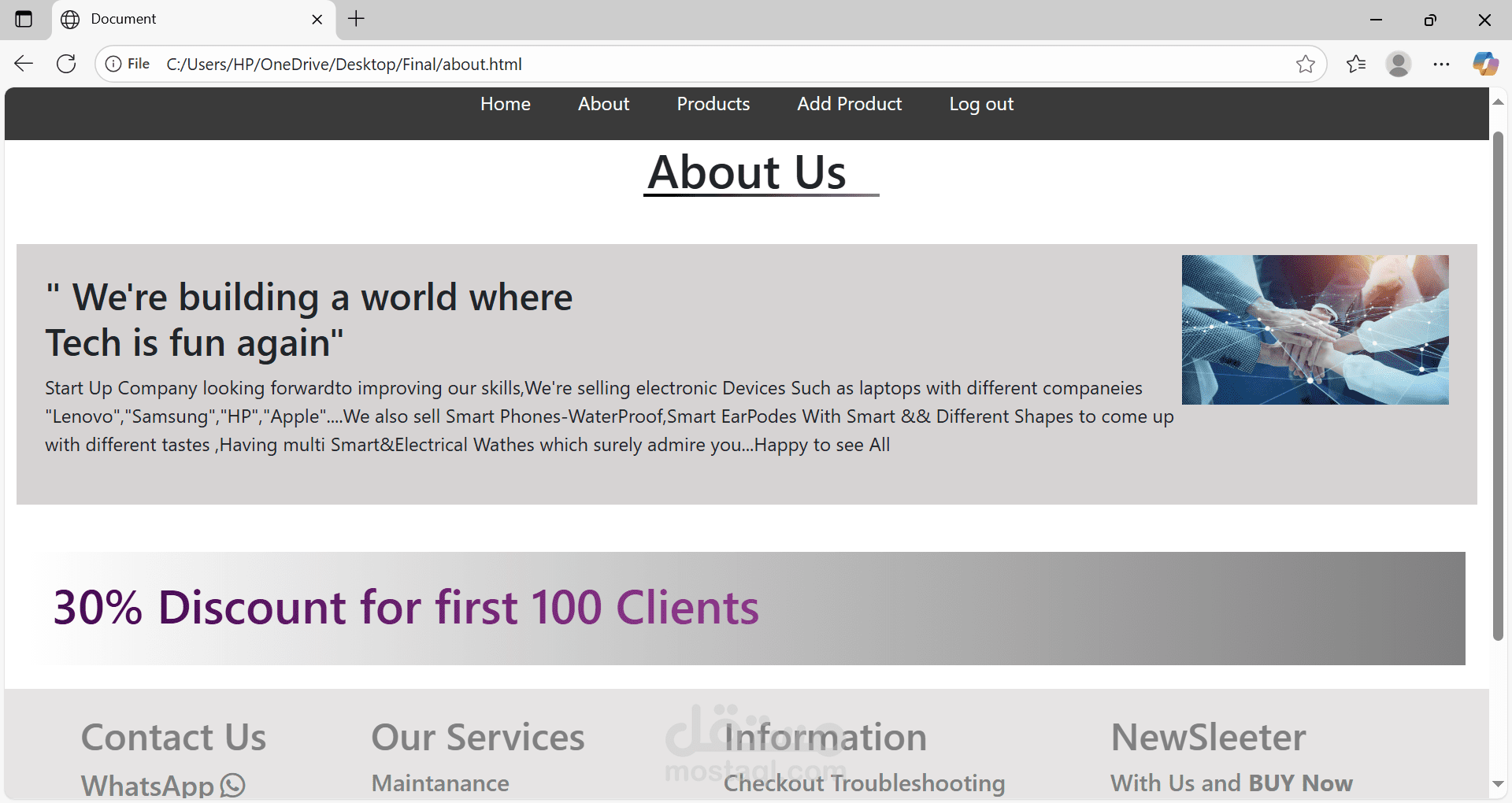Launch the Copilot sidebar icon
Image resolution: width=1512 pixels, height=803 pixels.
[x=1485, y=64]
